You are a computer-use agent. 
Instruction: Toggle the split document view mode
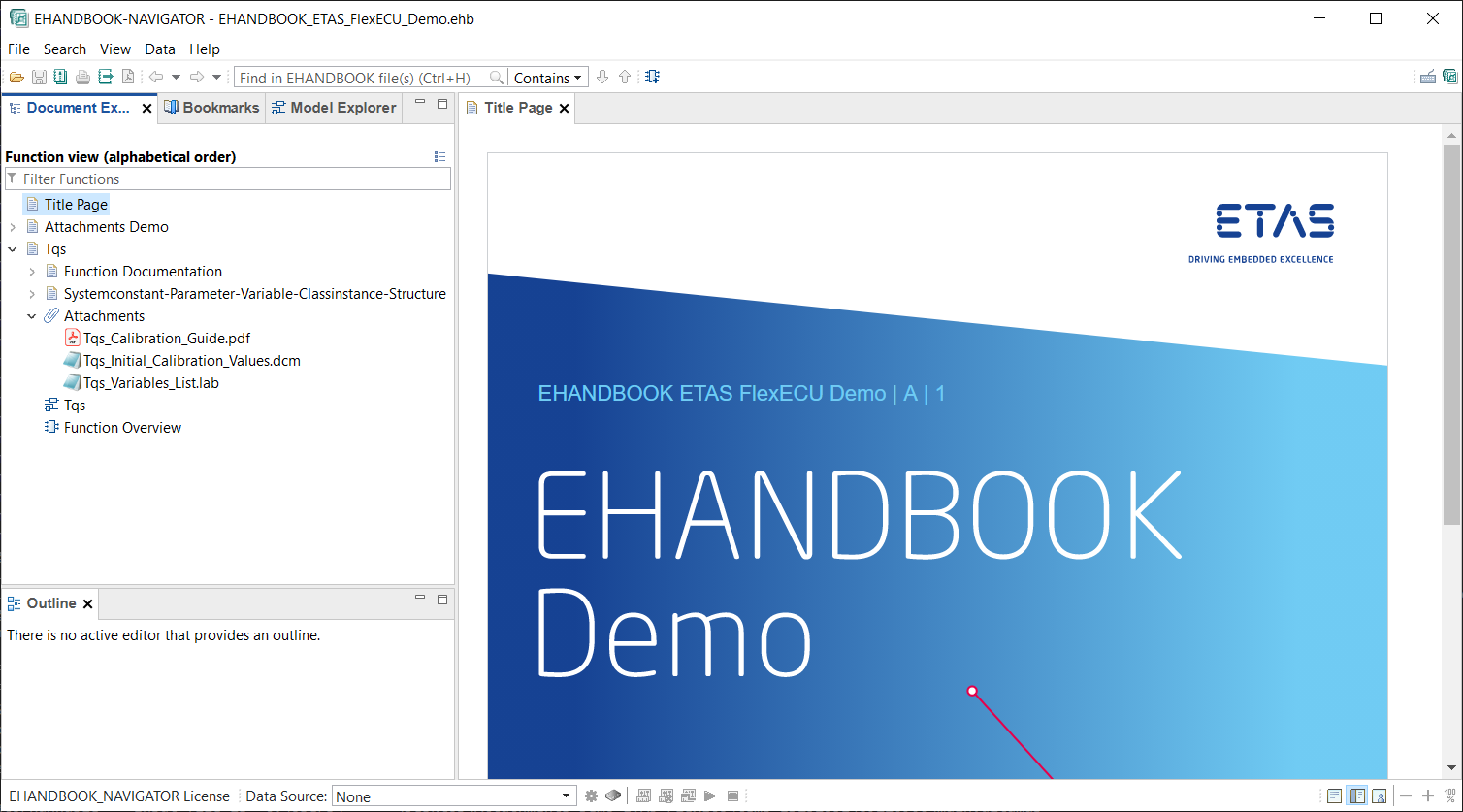tap(1357, 796)
